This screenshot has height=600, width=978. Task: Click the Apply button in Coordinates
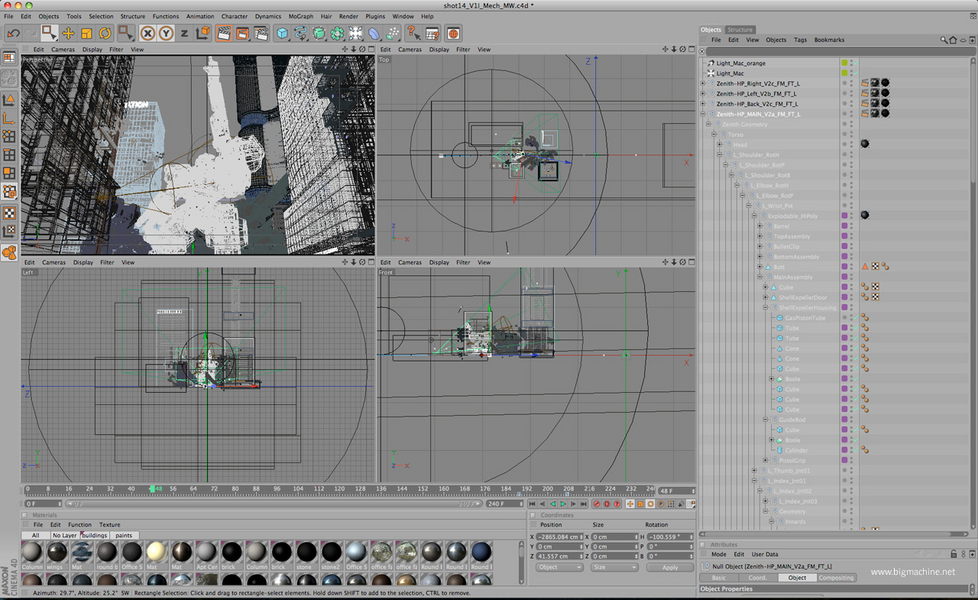(669, 567)
